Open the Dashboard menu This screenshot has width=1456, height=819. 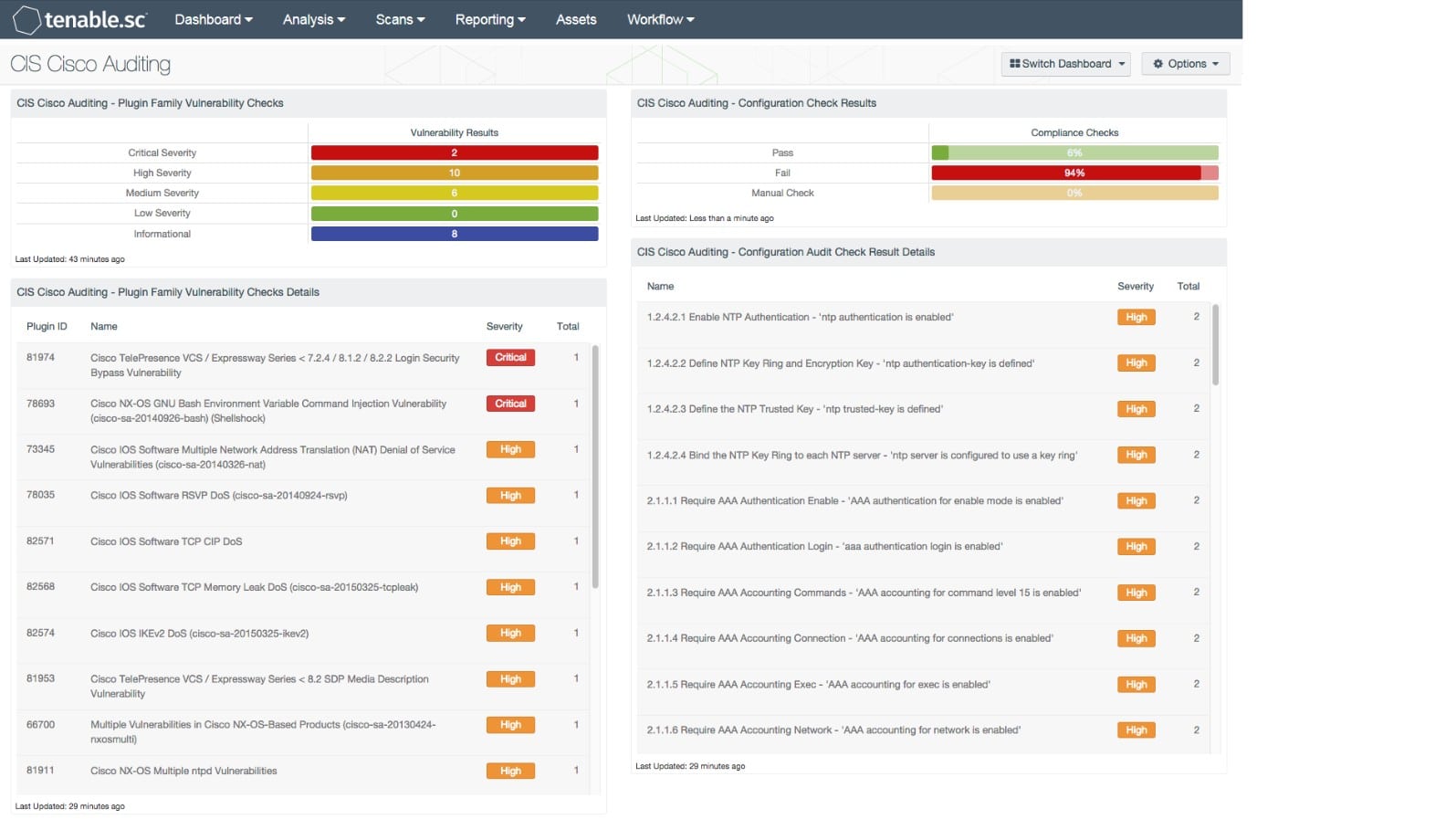coord(214,19)
